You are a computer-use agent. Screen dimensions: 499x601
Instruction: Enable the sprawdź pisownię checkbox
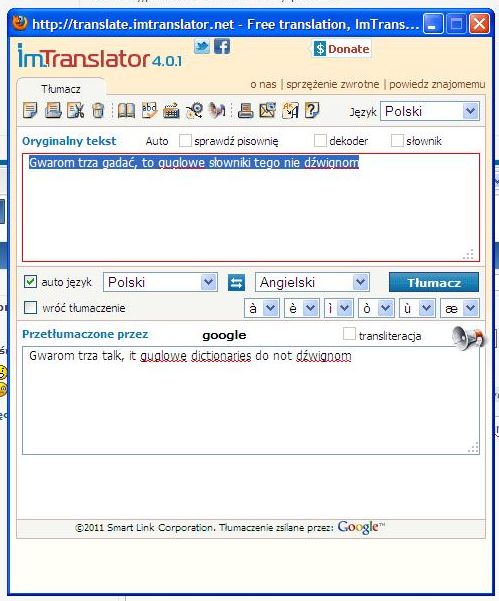[x=185, y=140]
